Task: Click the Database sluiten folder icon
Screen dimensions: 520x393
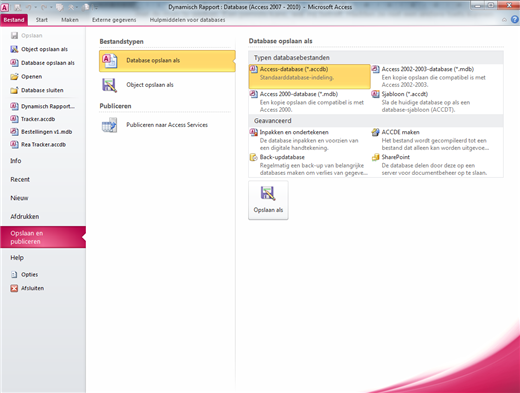Action: pos(14,90)
